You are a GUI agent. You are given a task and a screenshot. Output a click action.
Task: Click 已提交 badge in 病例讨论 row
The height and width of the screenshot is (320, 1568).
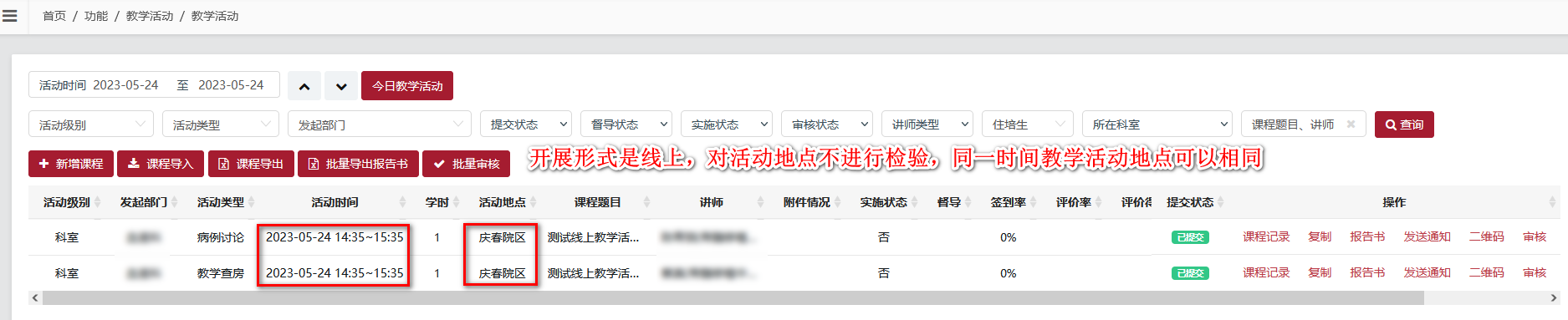coord(1190,237)
